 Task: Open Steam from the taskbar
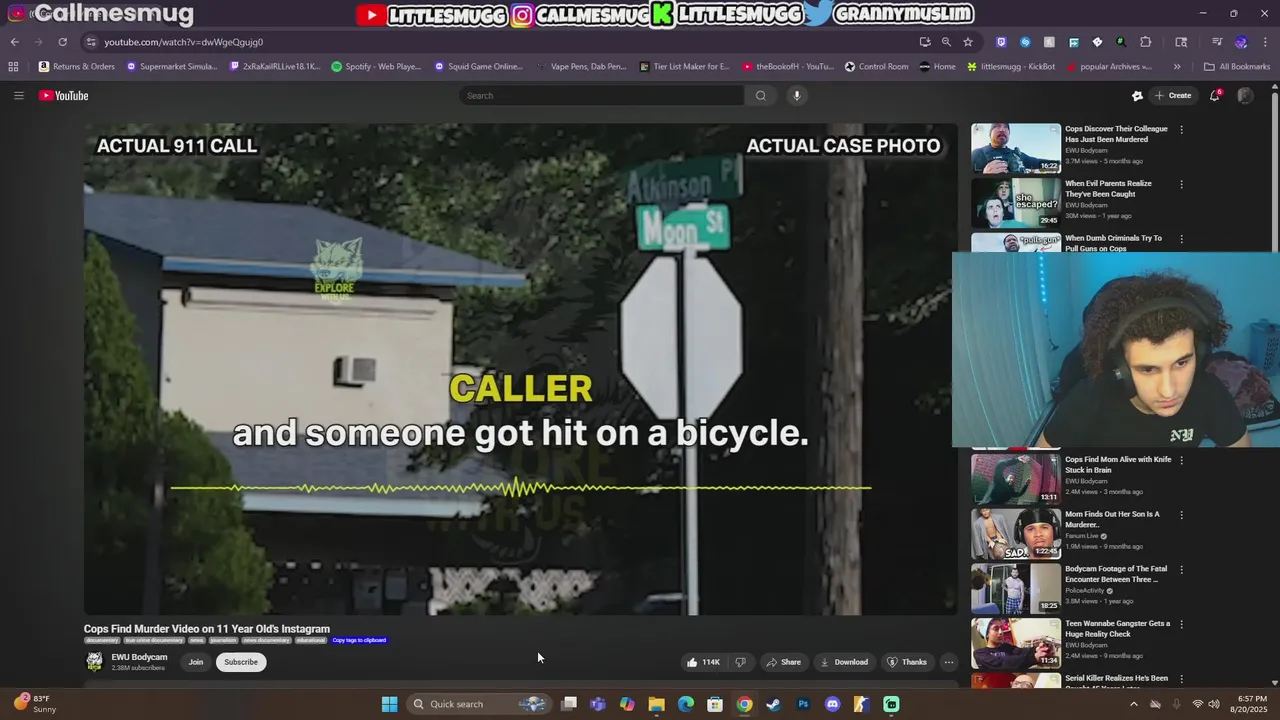click(x=773, y=704)
